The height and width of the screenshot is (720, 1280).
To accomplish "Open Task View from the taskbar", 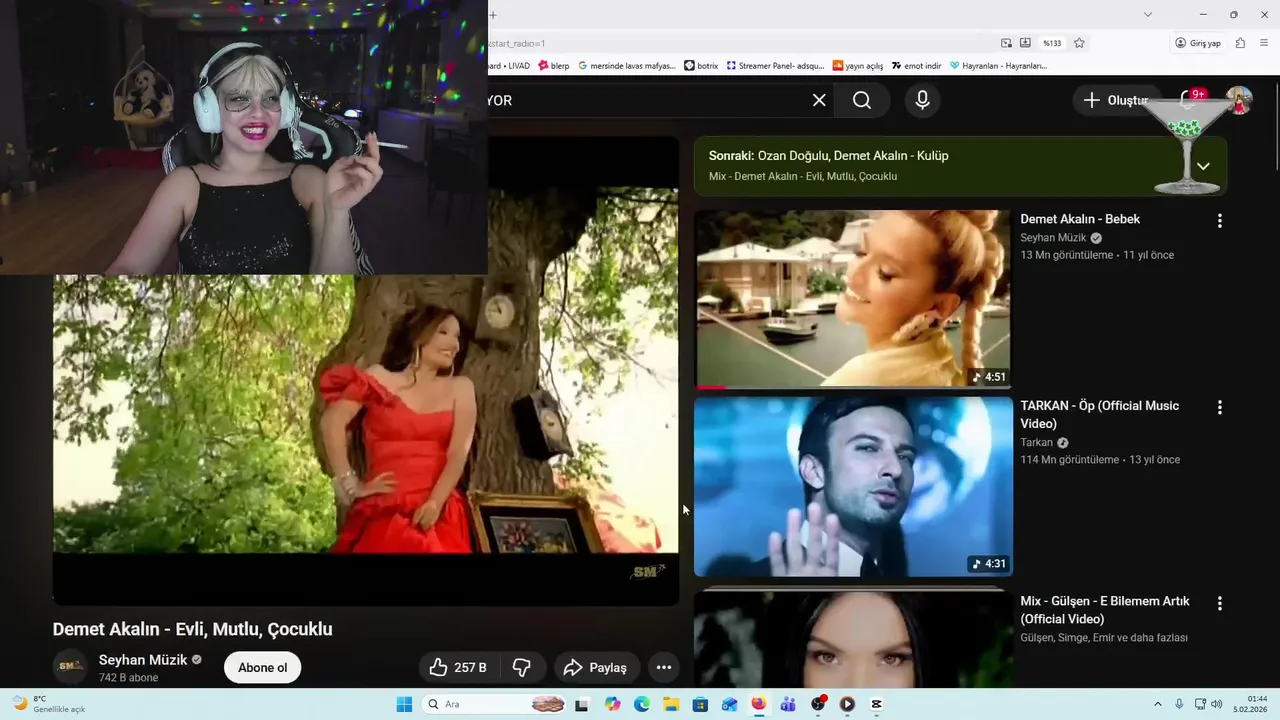I will [582, 704].
